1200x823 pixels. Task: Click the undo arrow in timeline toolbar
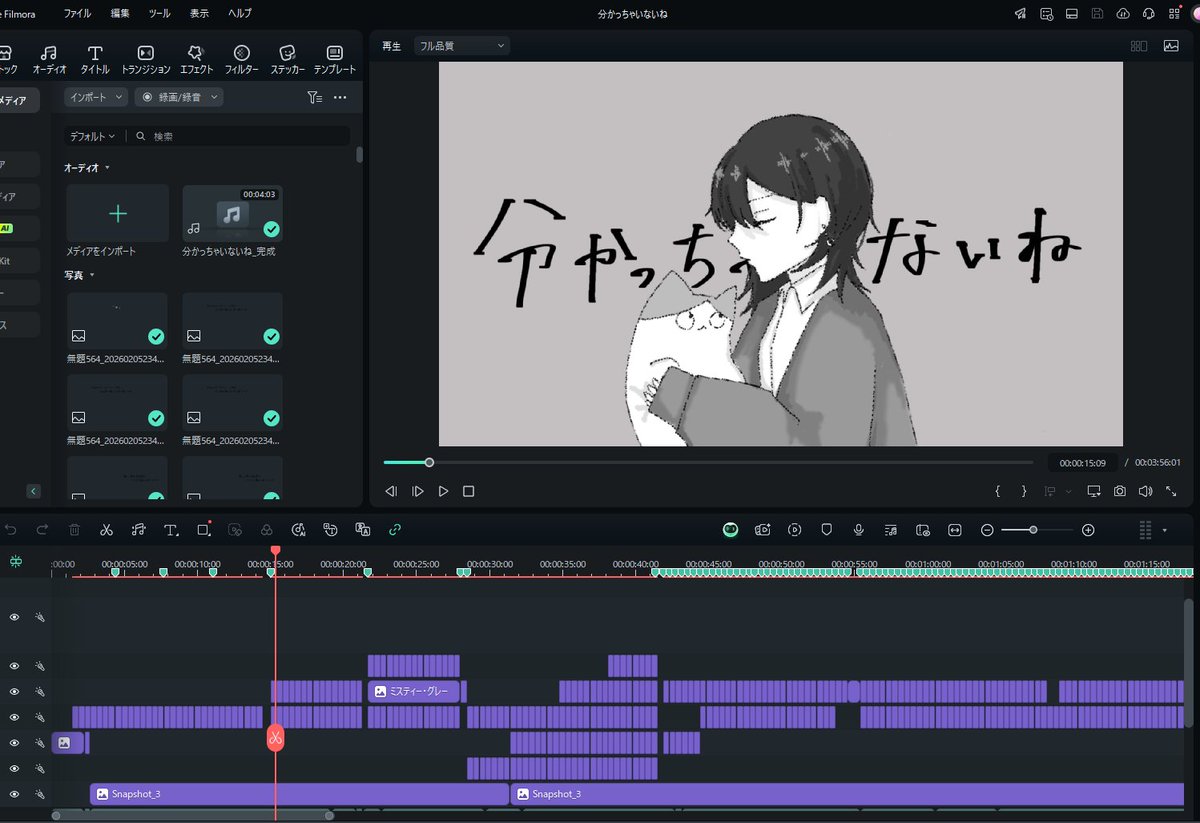coord(10,530)
